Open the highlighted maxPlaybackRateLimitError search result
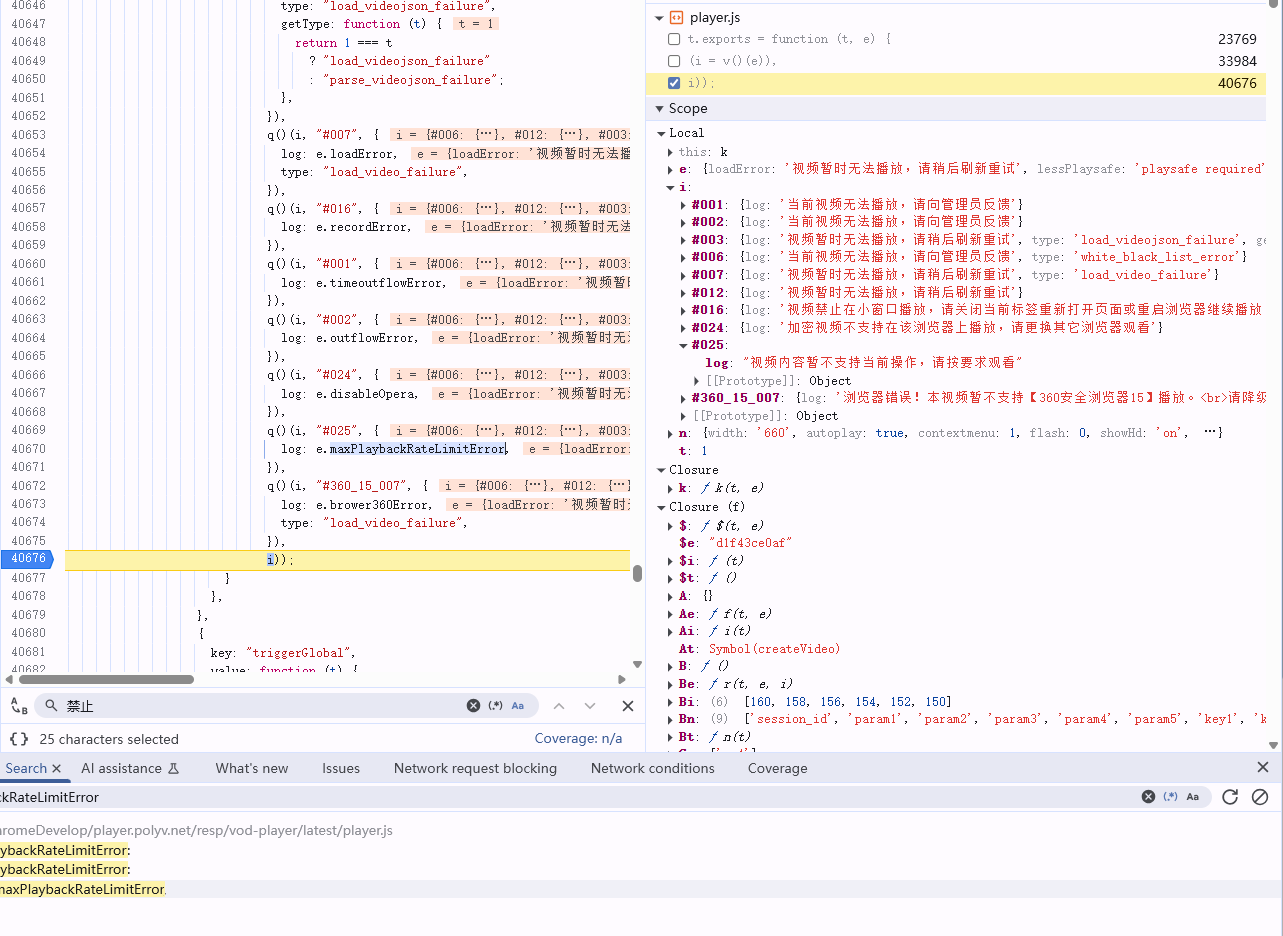This screenshot has height=936, width=1283. click(83, 889)
